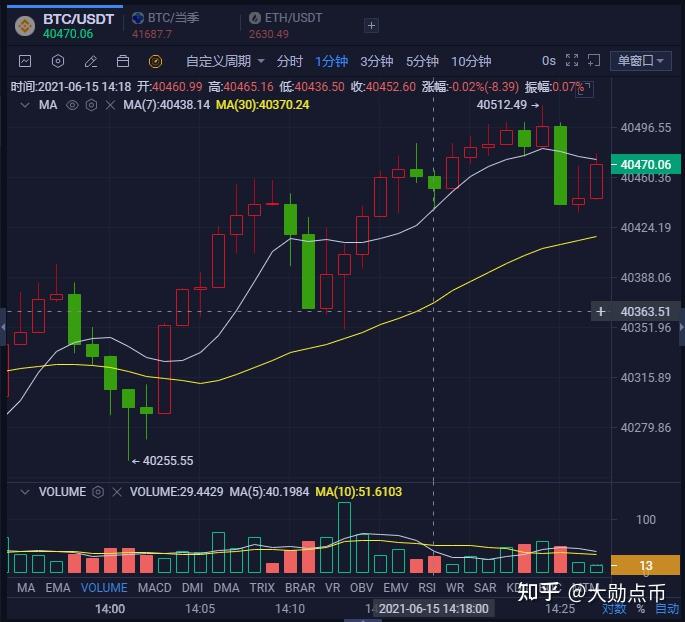
Task: Select the 10分钟 interval
Action: tap(471, 61)
